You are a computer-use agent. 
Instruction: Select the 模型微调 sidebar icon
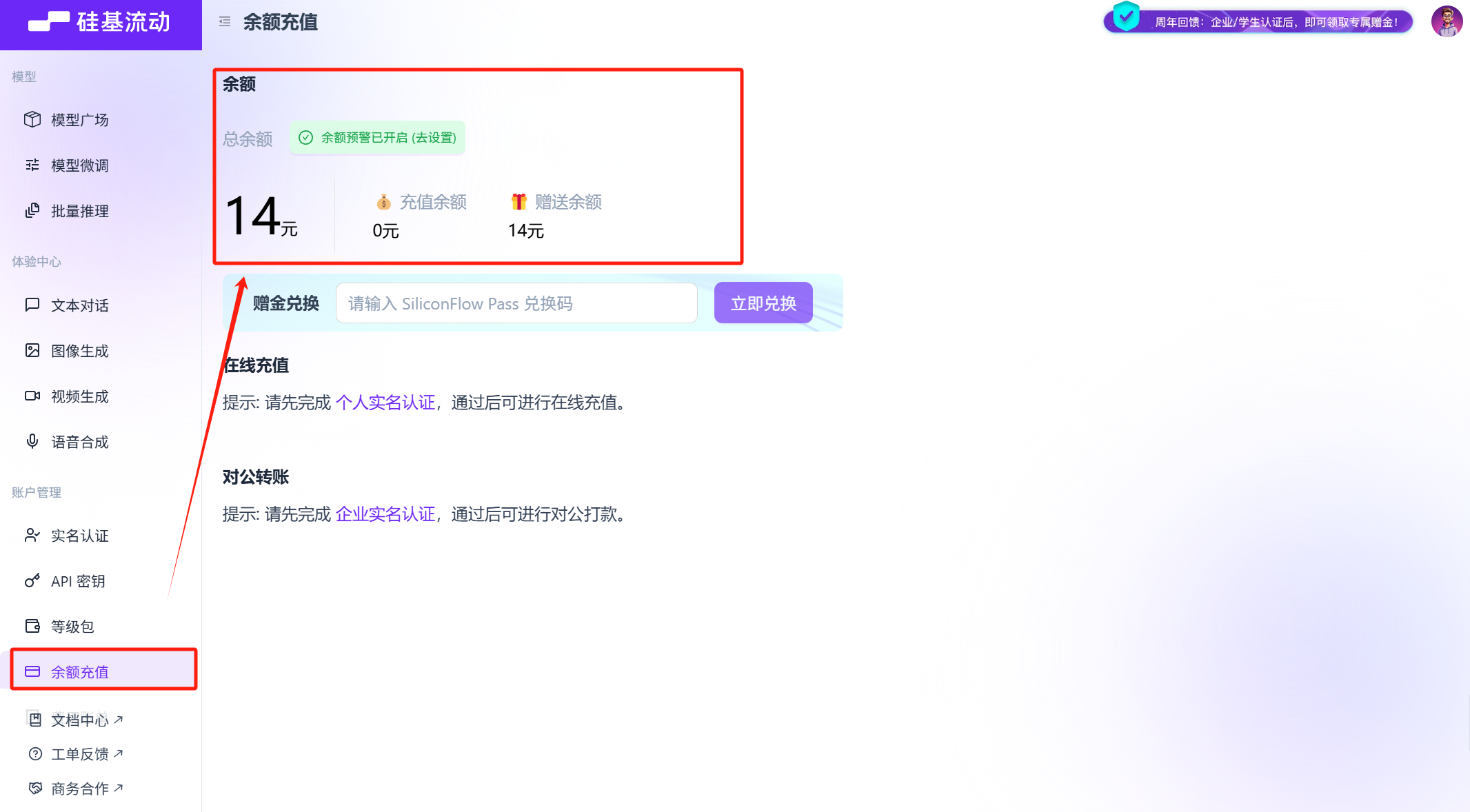click(78, 165)
